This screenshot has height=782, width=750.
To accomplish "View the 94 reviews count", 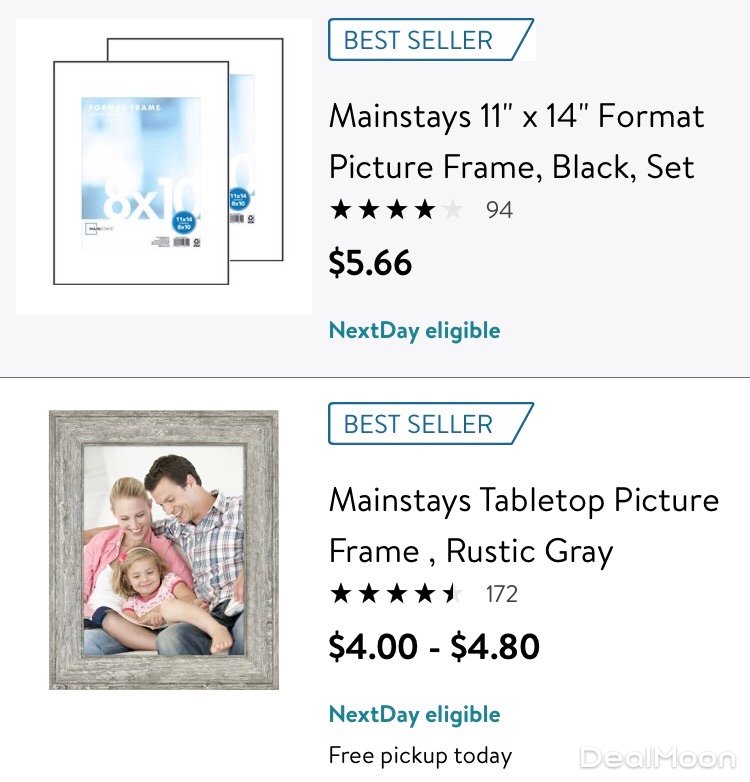I will click(x=499, y=210).
